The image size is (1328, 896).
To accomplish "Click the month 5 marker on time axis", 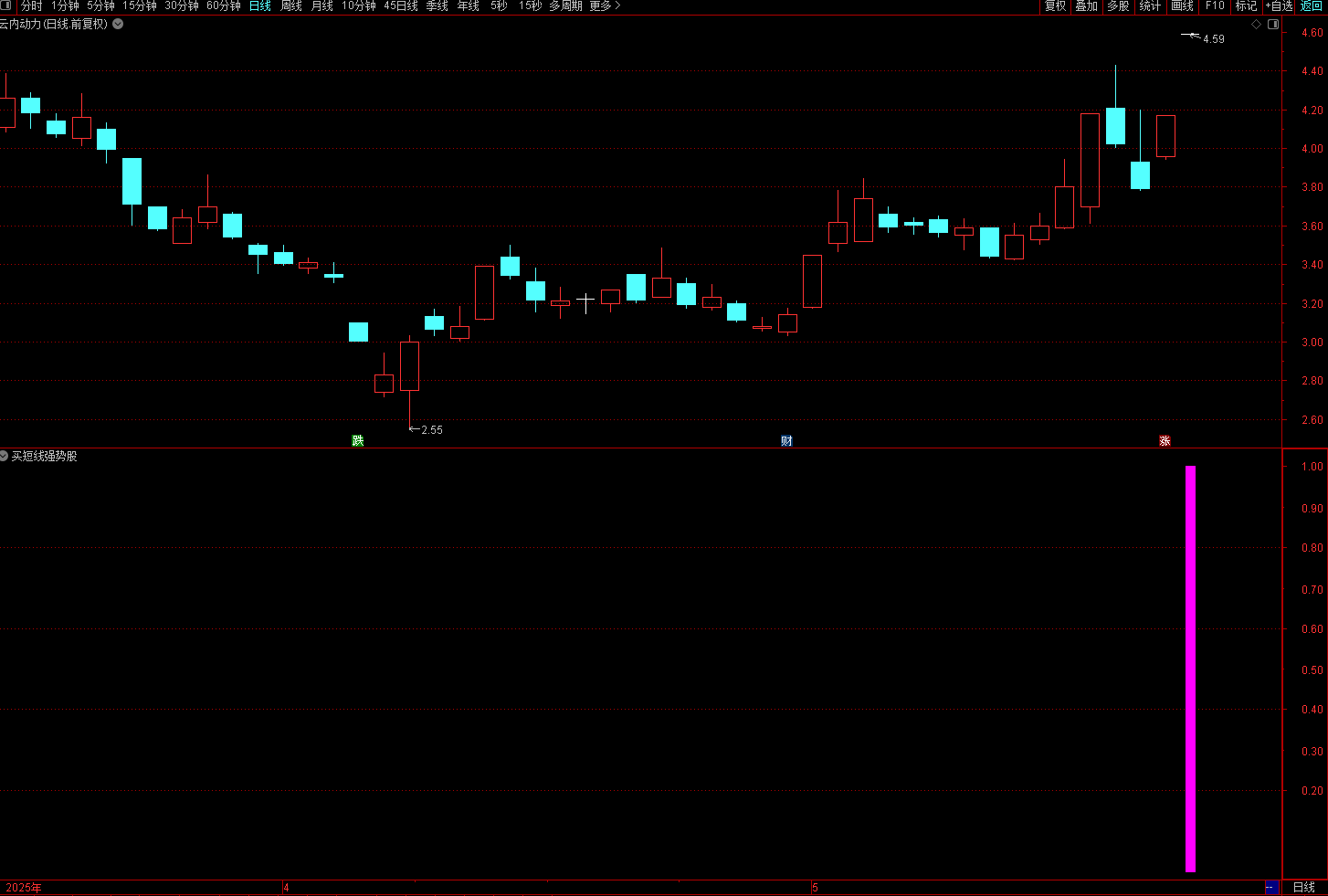I will (816, 888).
